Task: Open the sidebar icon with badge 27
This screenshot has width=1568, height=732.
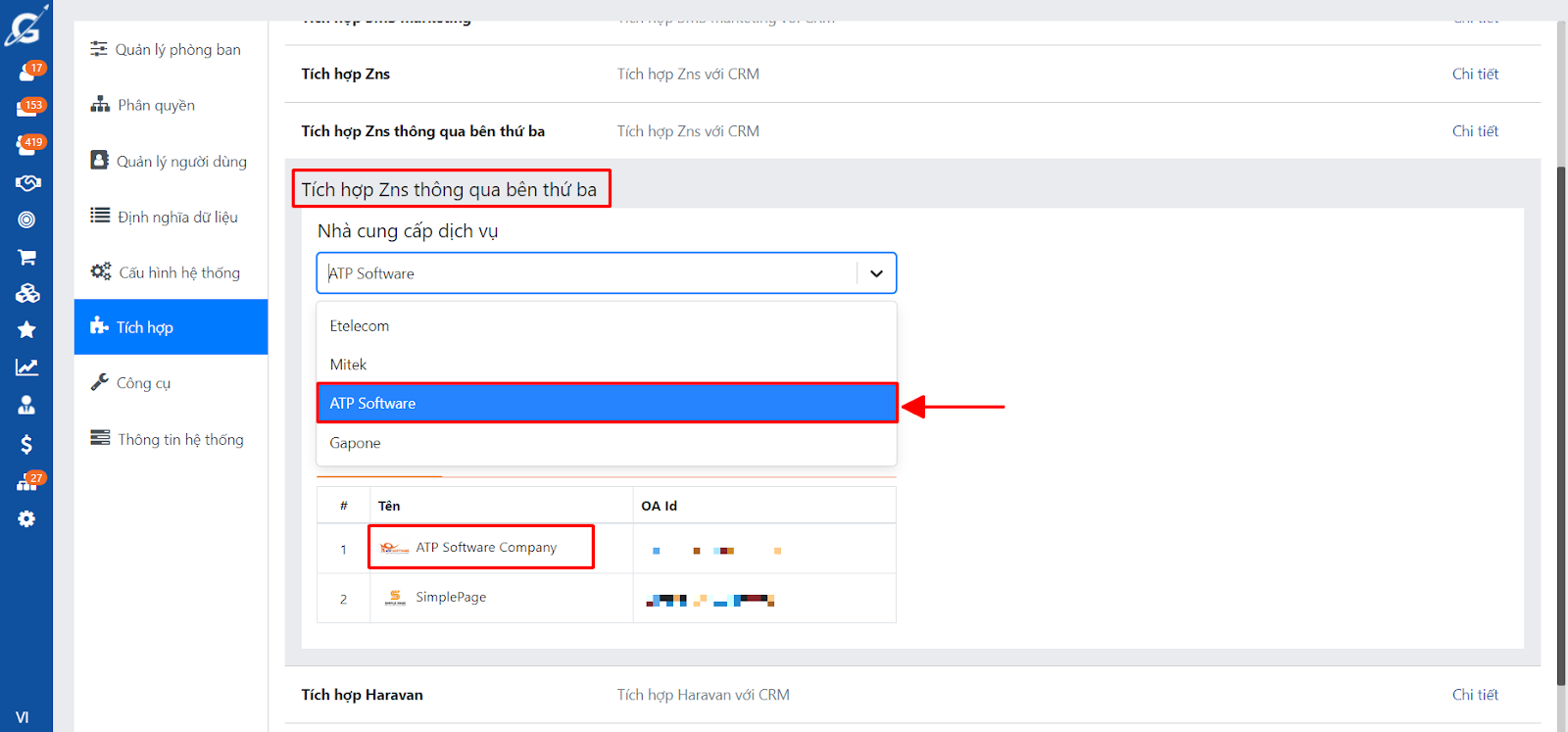Action: click(x=29, y=481)
